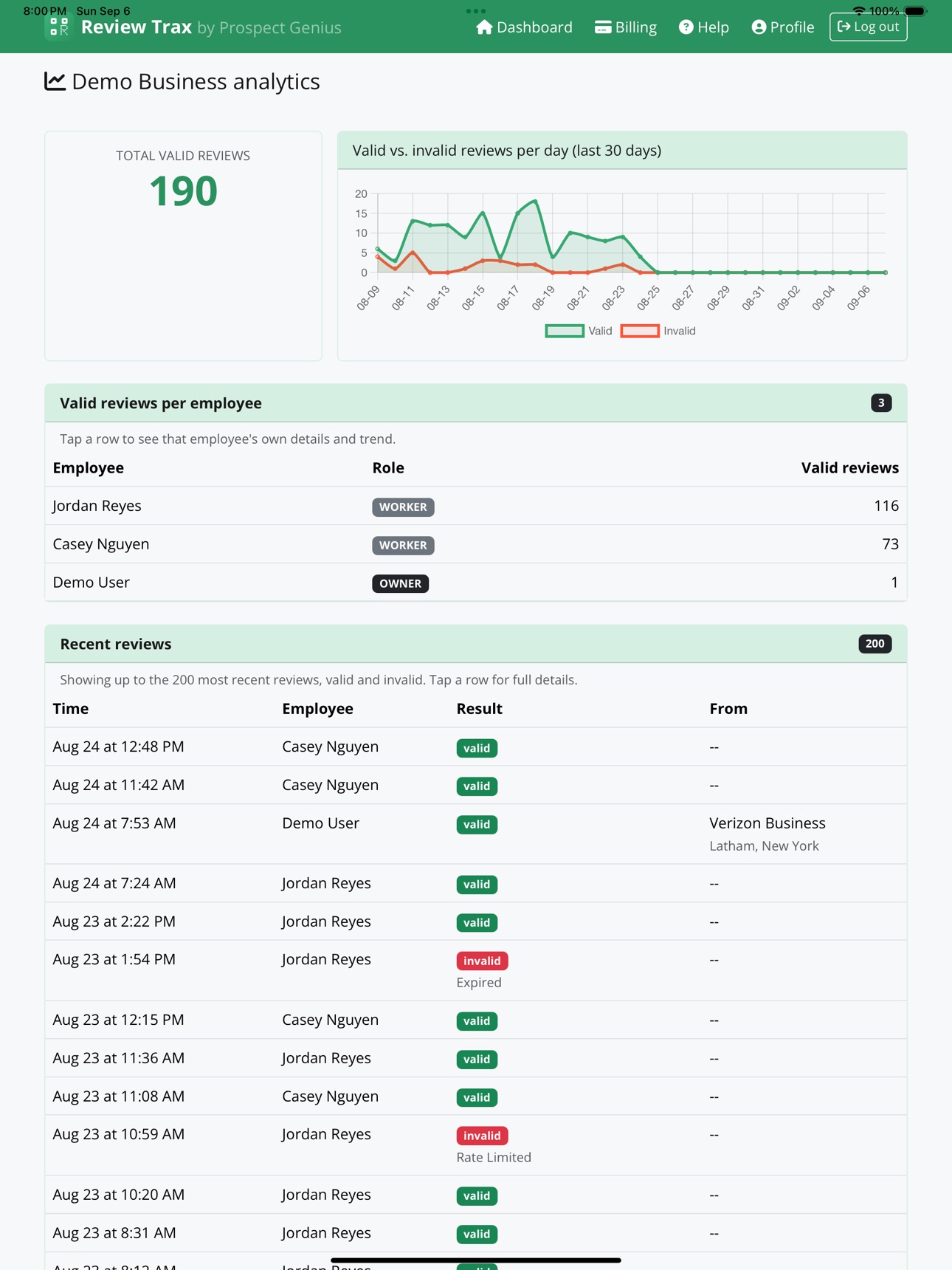Tap the home indicator bar
Image resolution: width=952 pixels, height=1270 pixels.
tap(476, 1260)
